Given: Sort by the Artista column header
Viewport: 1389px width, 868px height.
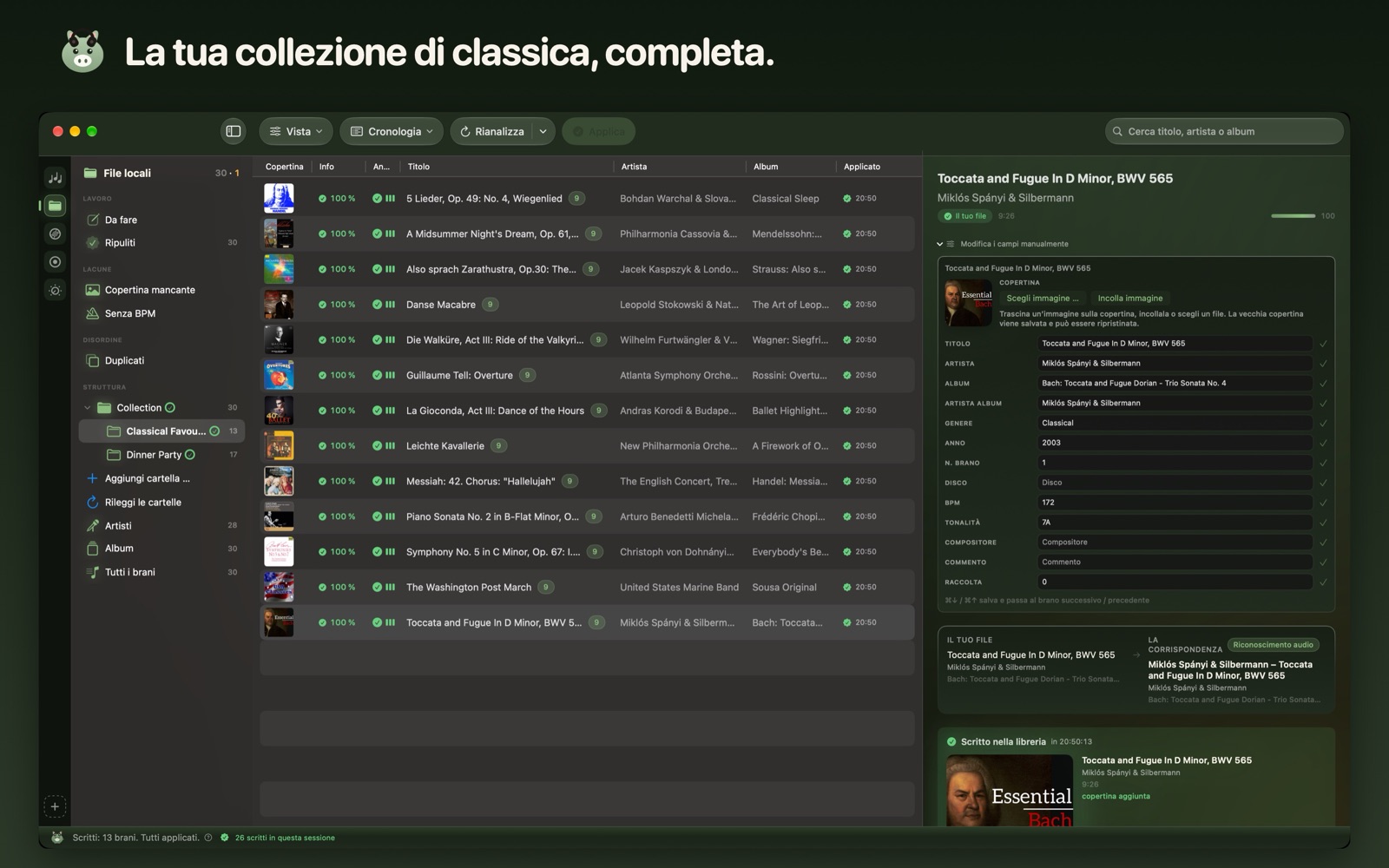Looking at the screenshot, I should (634, 167).
